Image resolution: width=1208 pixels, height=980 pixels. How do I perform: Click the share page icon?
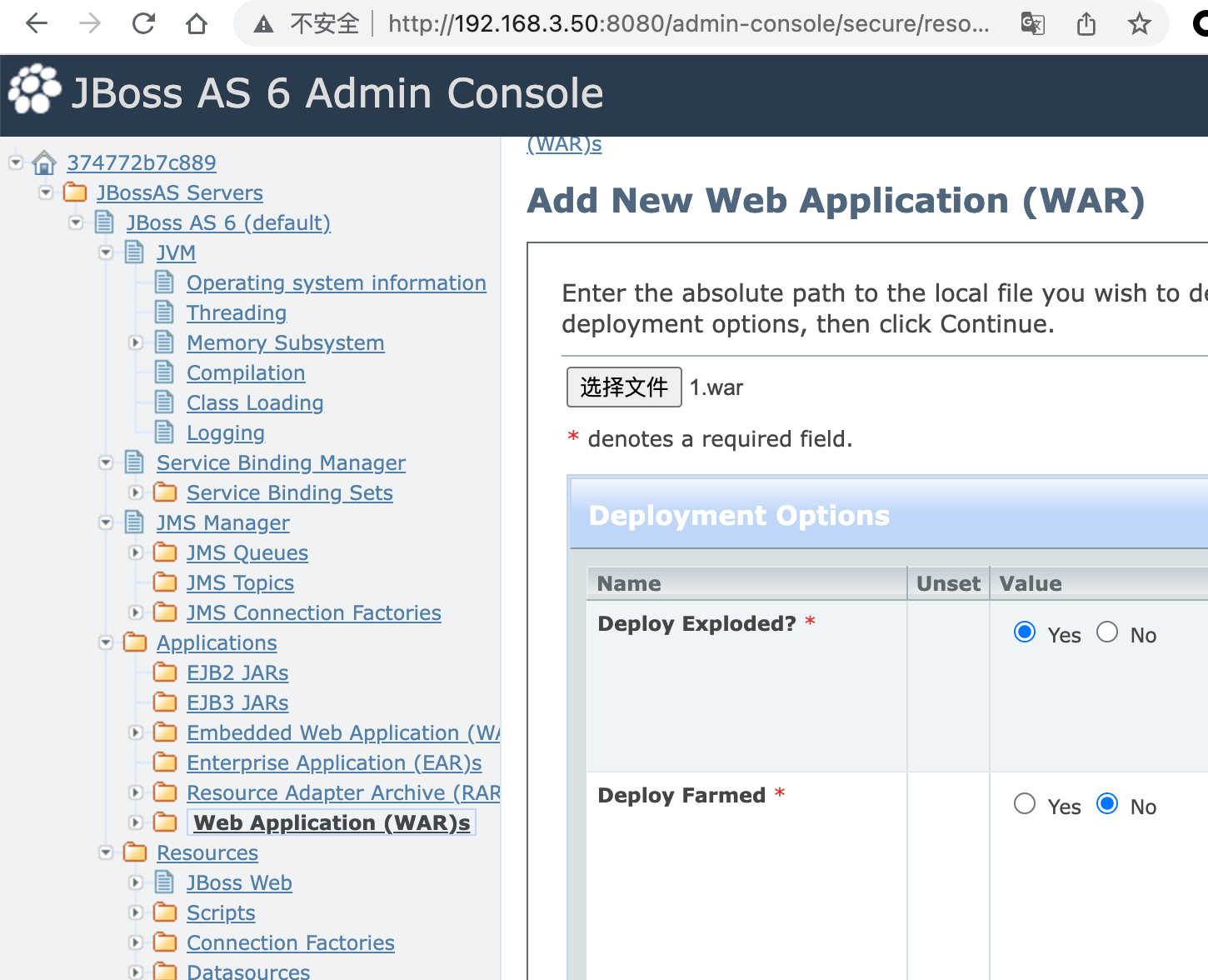pos(1086,24)
